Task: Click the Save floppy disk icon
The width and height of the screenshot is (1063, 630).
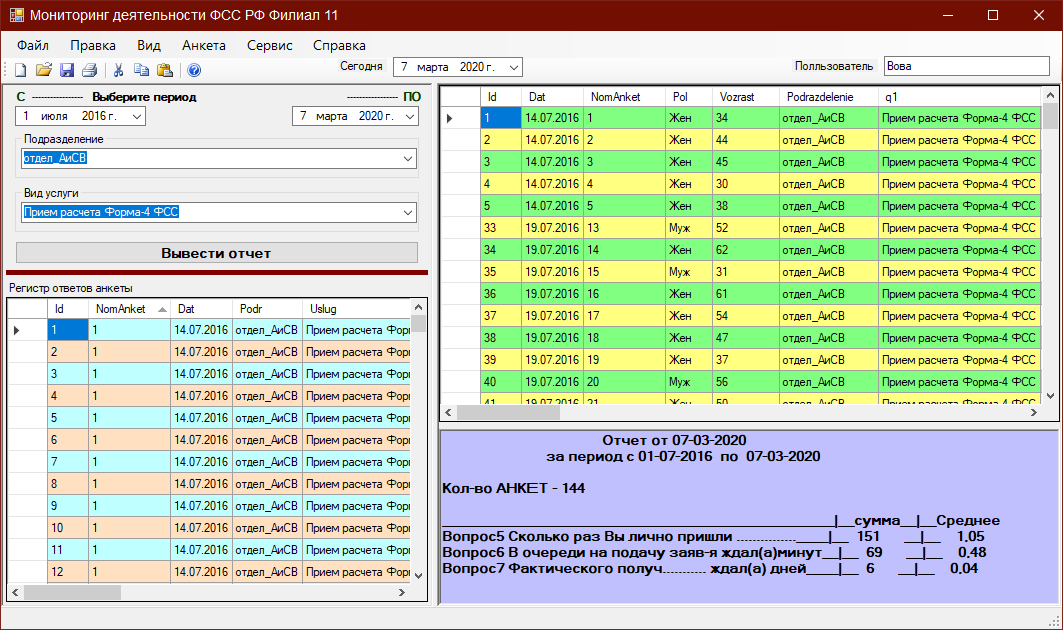Action: [66, 70]
